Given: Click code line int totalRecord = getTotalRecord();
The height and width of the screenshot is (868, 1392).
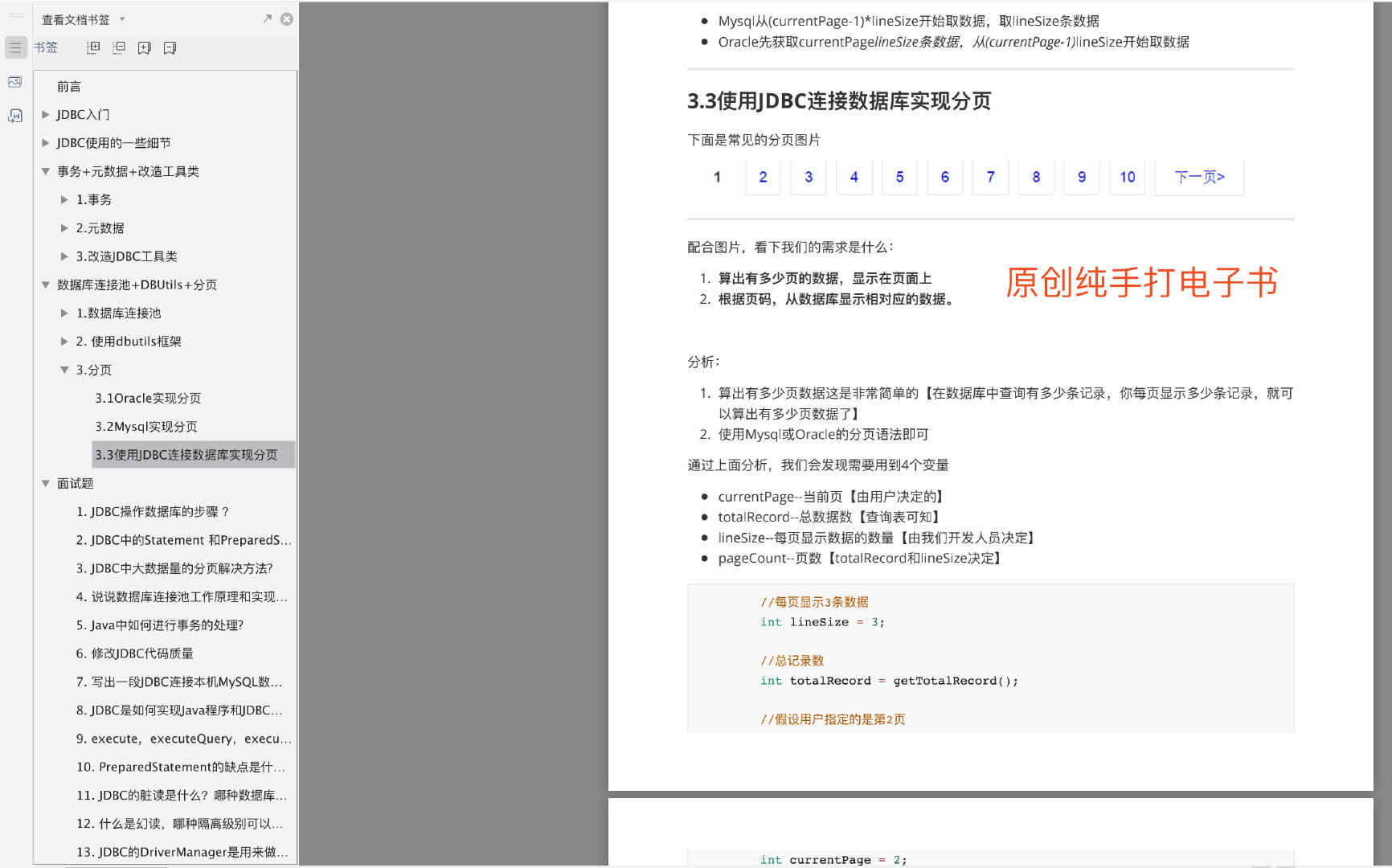Looking at the screenshot, I should pos(889,681).
